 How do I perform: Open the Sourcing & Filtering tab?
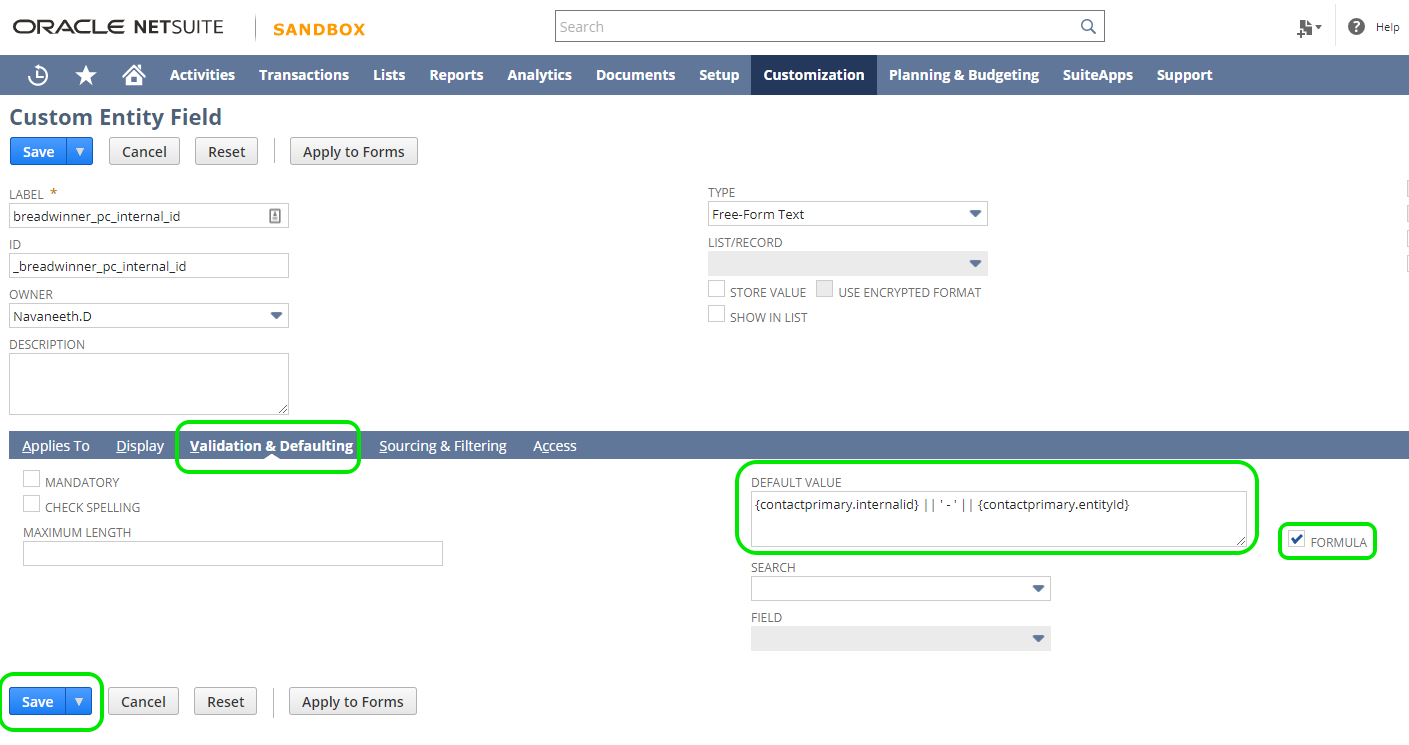click(443, 446)
